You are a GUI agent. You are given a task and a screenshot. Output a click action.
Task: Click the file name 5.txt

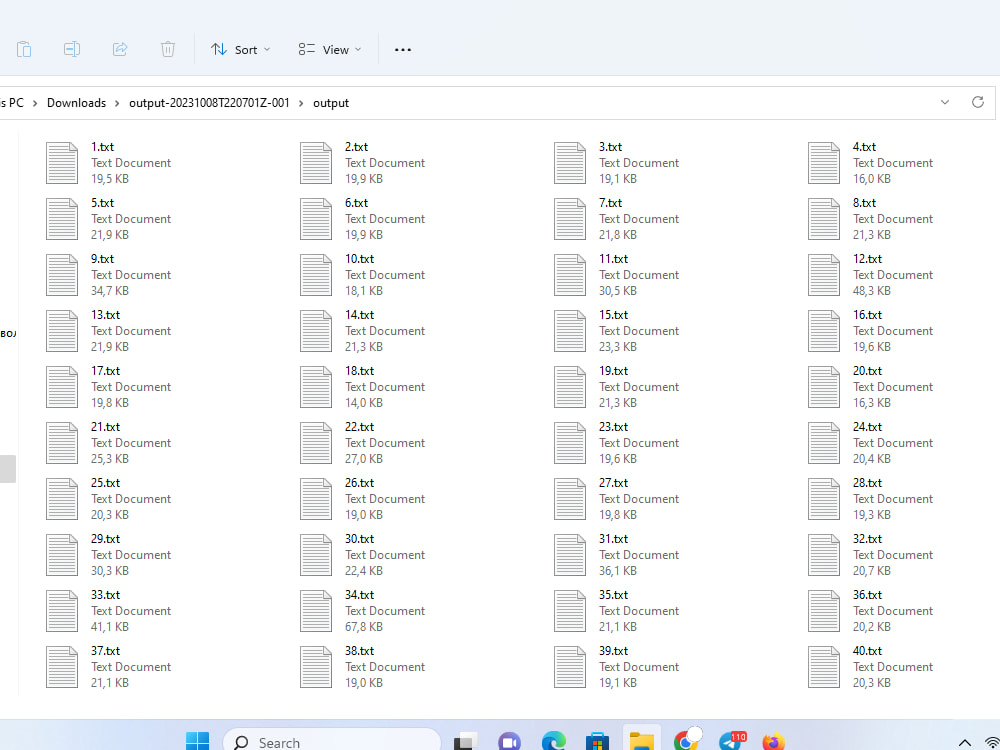(x=102, y=203)
